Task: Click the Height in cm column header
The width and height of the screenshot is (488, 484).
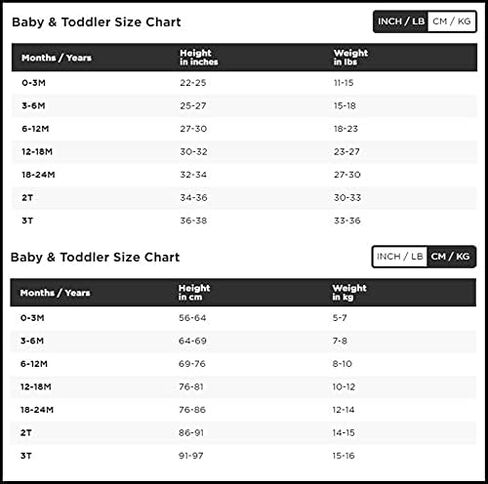Action: 194,292
